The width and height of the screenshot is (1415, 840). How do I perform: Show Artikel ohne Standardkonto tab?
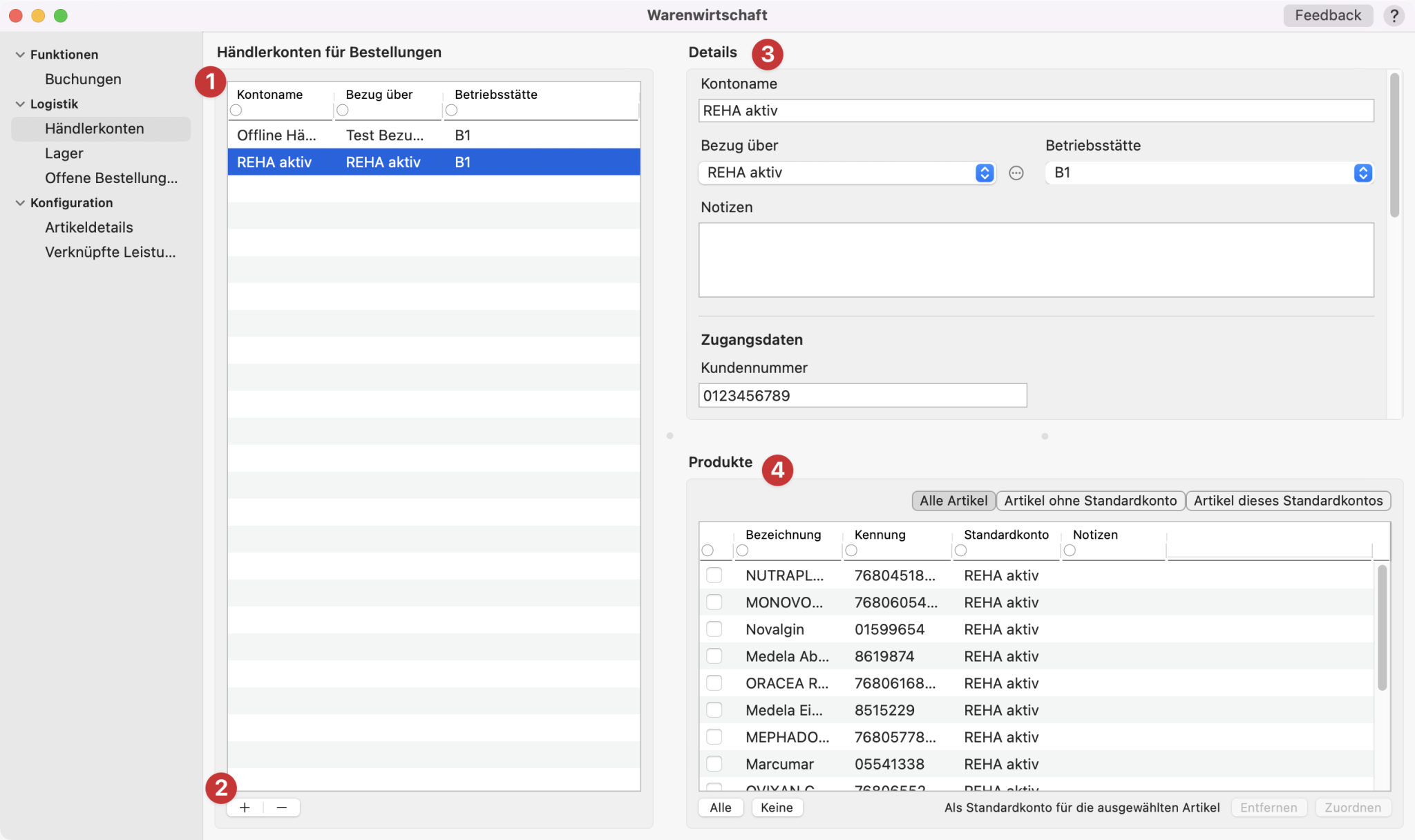coord(1090,501)
